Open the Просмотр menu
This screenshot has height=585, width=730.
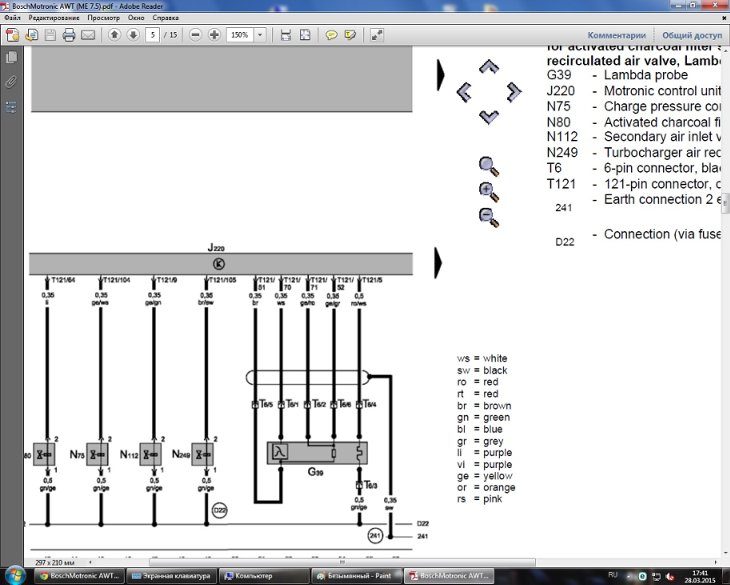[103, 18]
